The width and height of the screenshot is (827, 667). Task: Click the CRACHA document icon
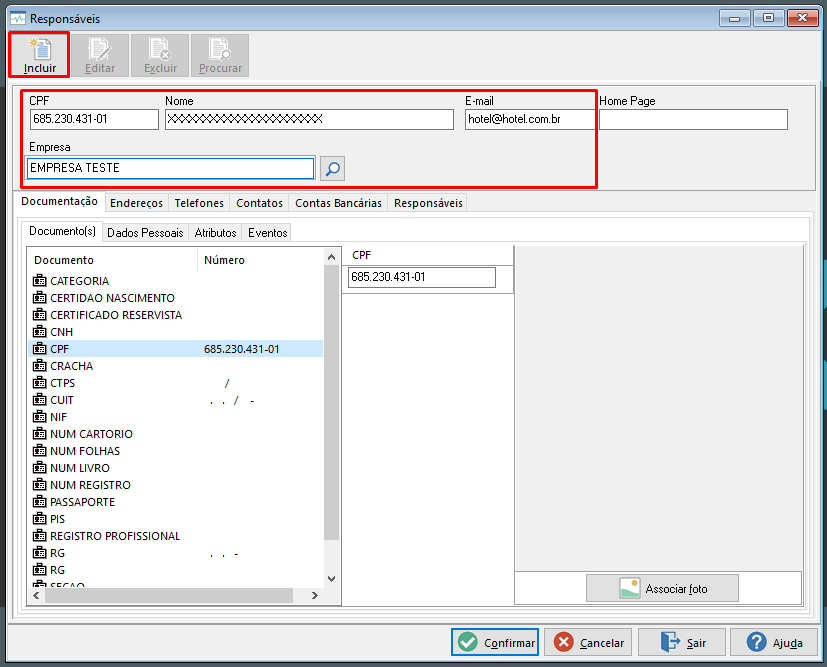(x=40, y=365)
